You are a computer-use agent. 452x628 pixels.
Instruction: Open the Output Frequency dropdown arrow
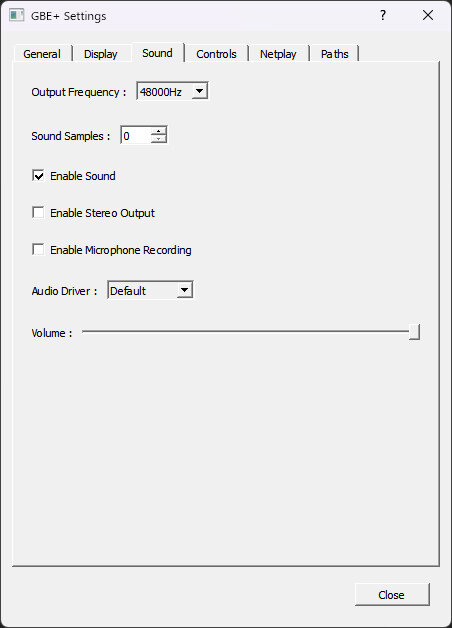coord(199,91)
